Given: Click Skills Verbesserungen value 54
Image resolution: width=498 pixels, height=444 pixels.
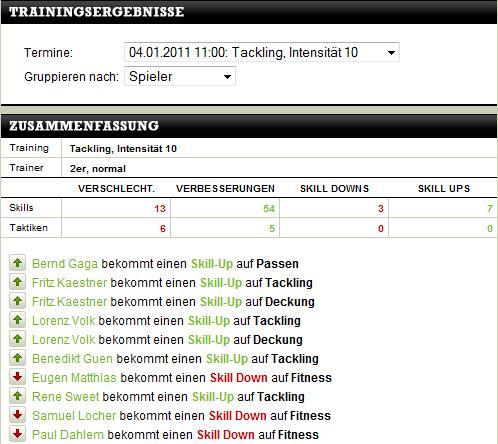Looking at the screenshot, I should 269,209.
